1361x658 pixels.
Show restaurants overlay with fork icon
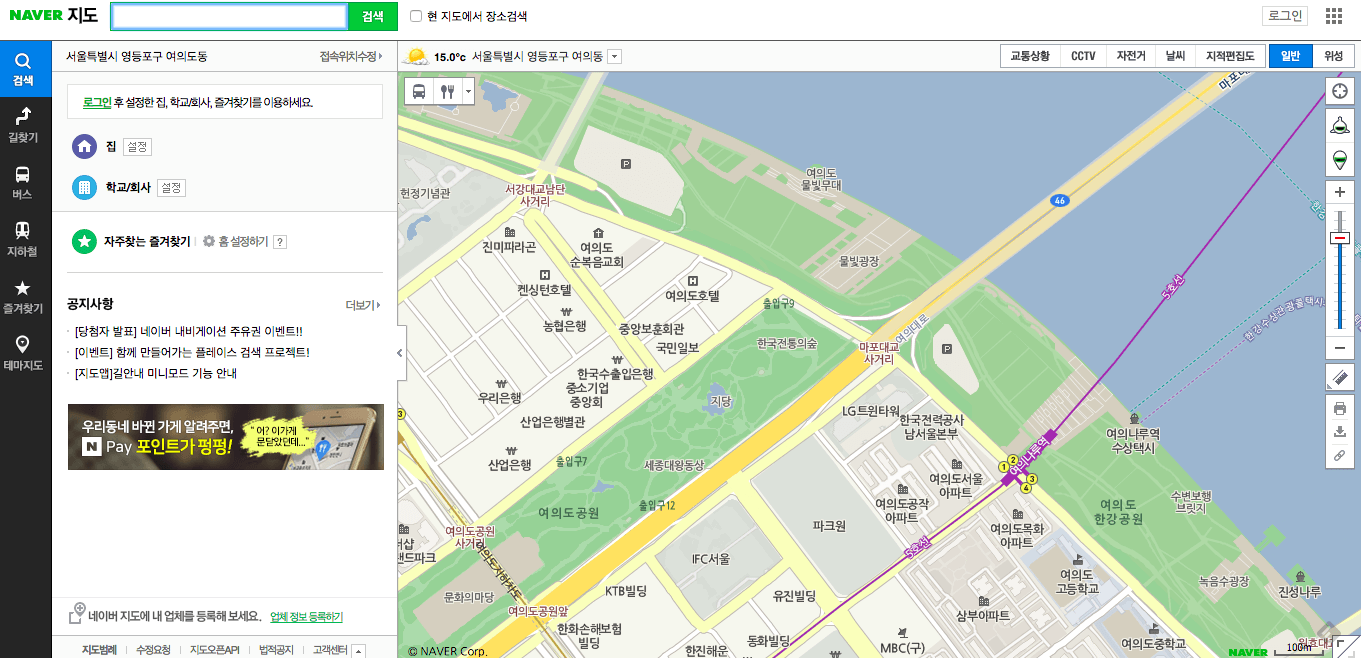(446, 91)
